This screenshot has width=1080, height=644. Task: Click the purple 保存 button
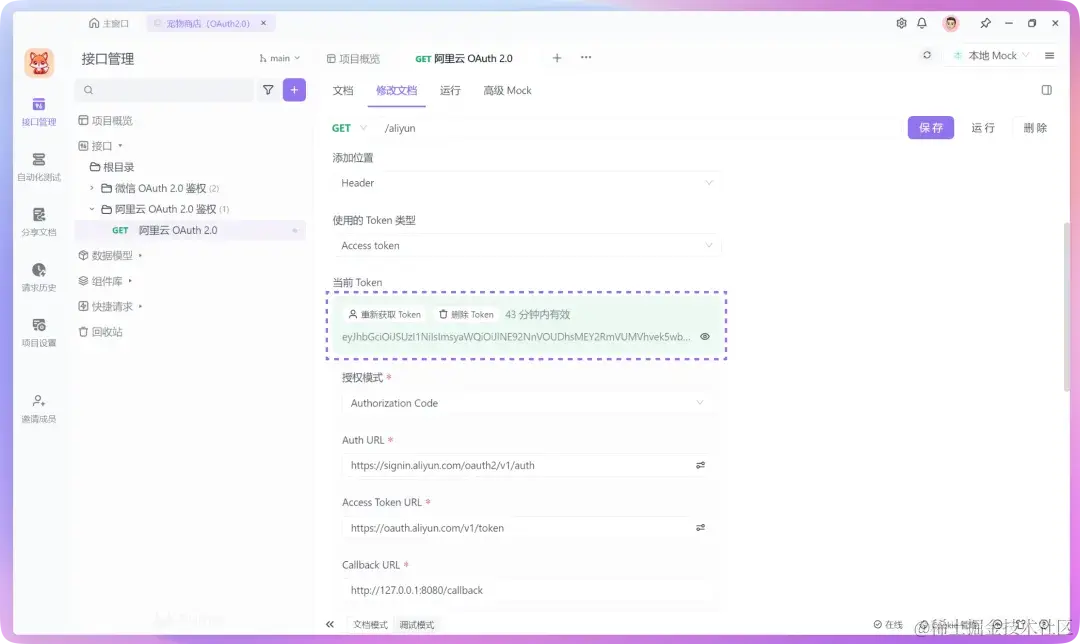pos(931,127)
